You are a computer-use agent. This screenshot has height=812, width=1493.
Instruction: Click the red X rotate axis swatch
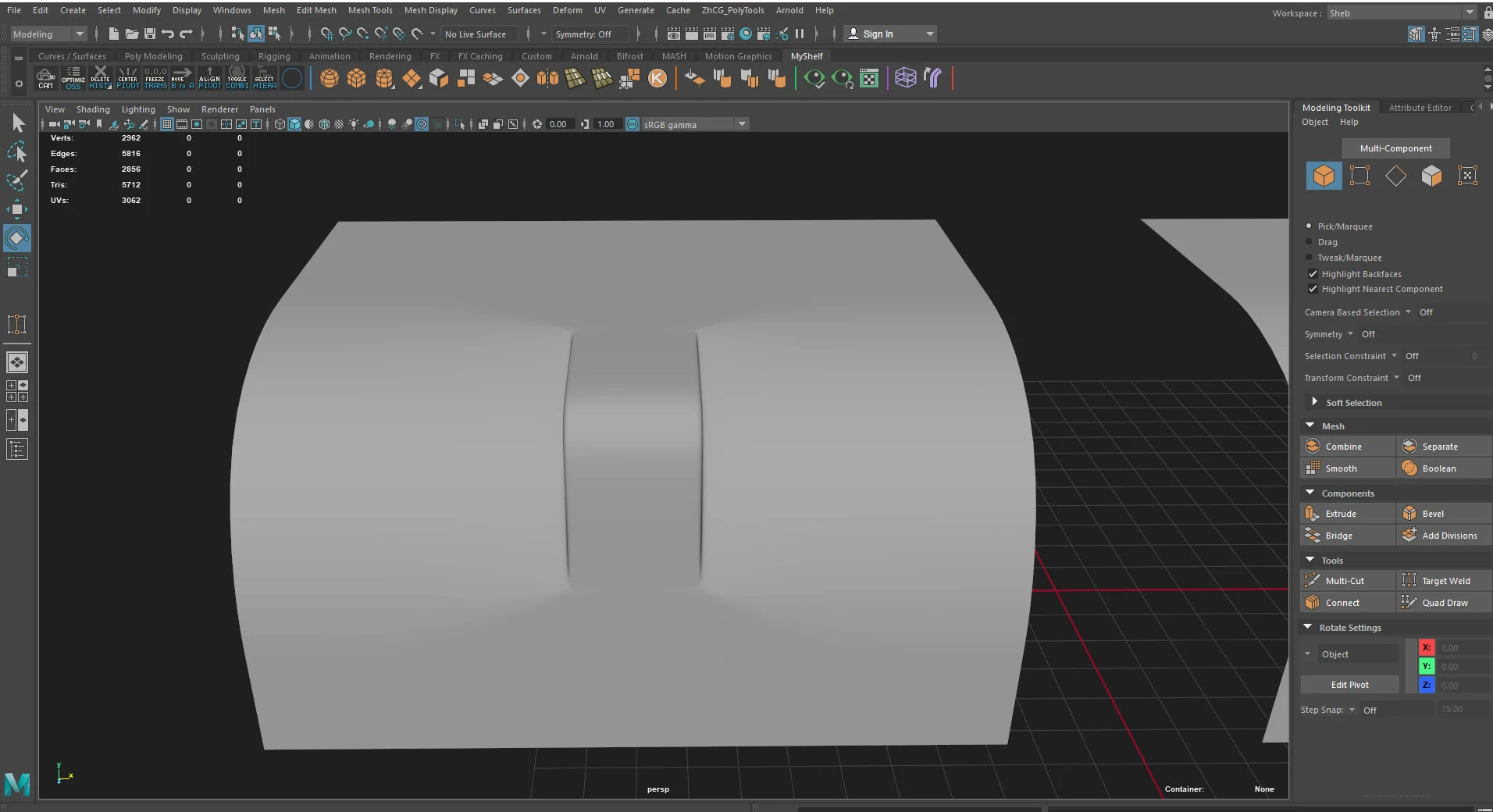[1426, 647]
